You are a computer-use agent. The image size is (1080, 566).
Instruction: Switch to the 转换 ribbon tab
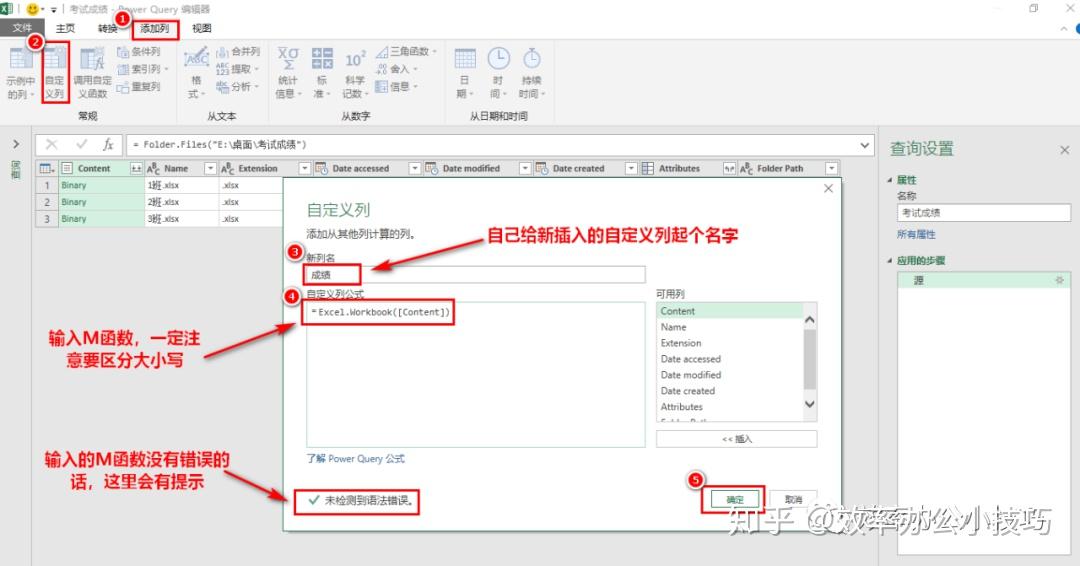(107, 28)
